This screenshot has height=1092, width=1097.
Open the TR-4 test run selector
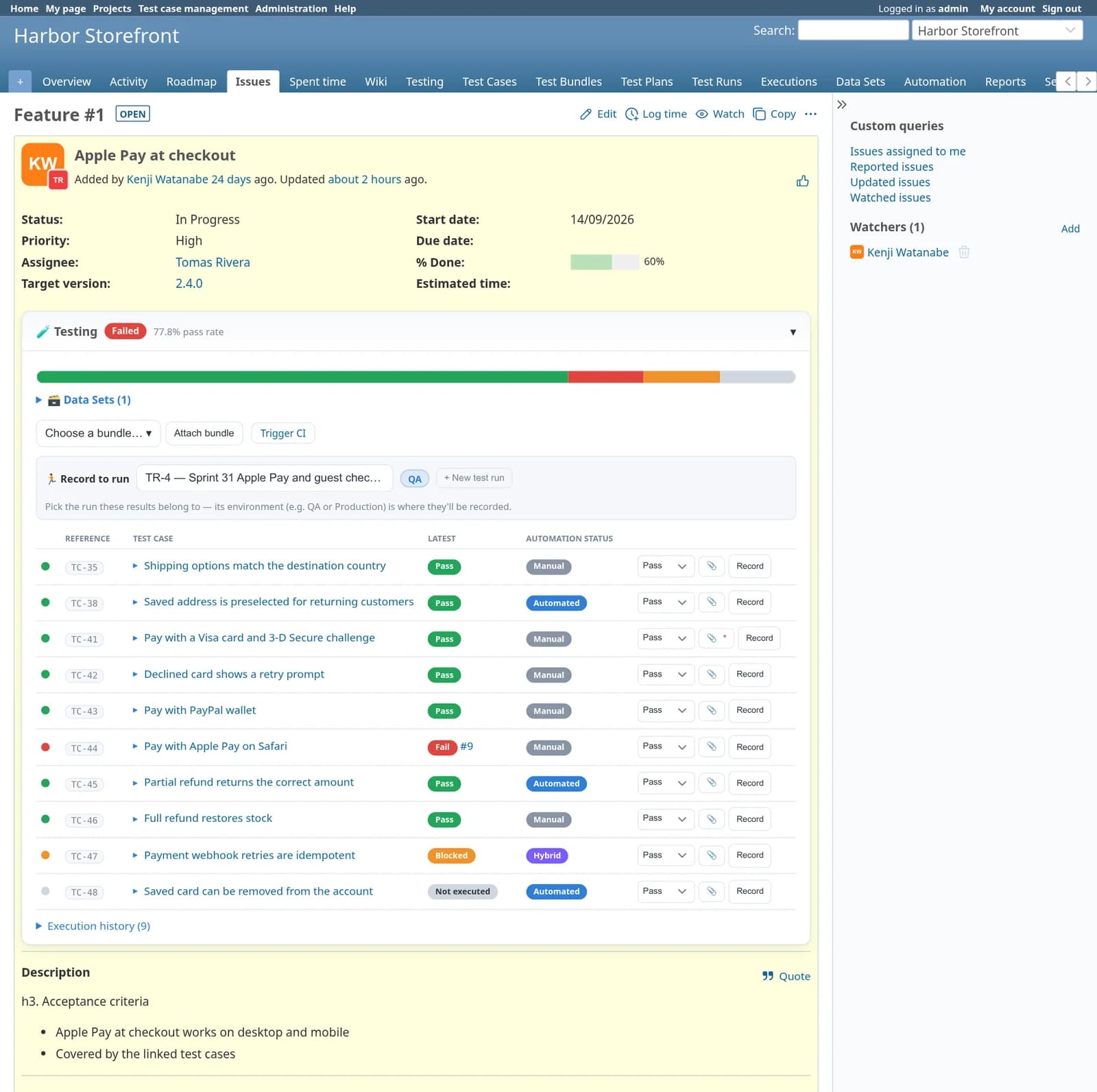click(x=264, y=478)
